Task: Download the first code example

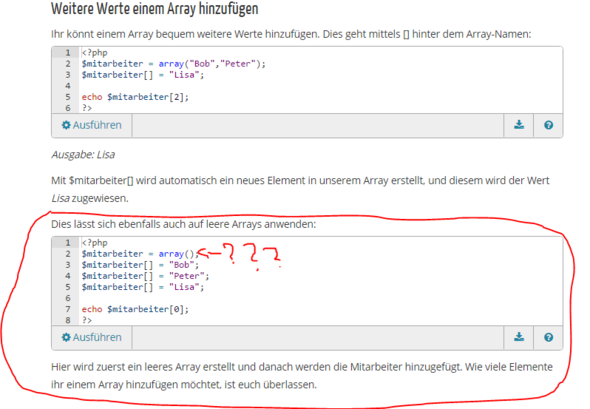Action: click(519, 125)
